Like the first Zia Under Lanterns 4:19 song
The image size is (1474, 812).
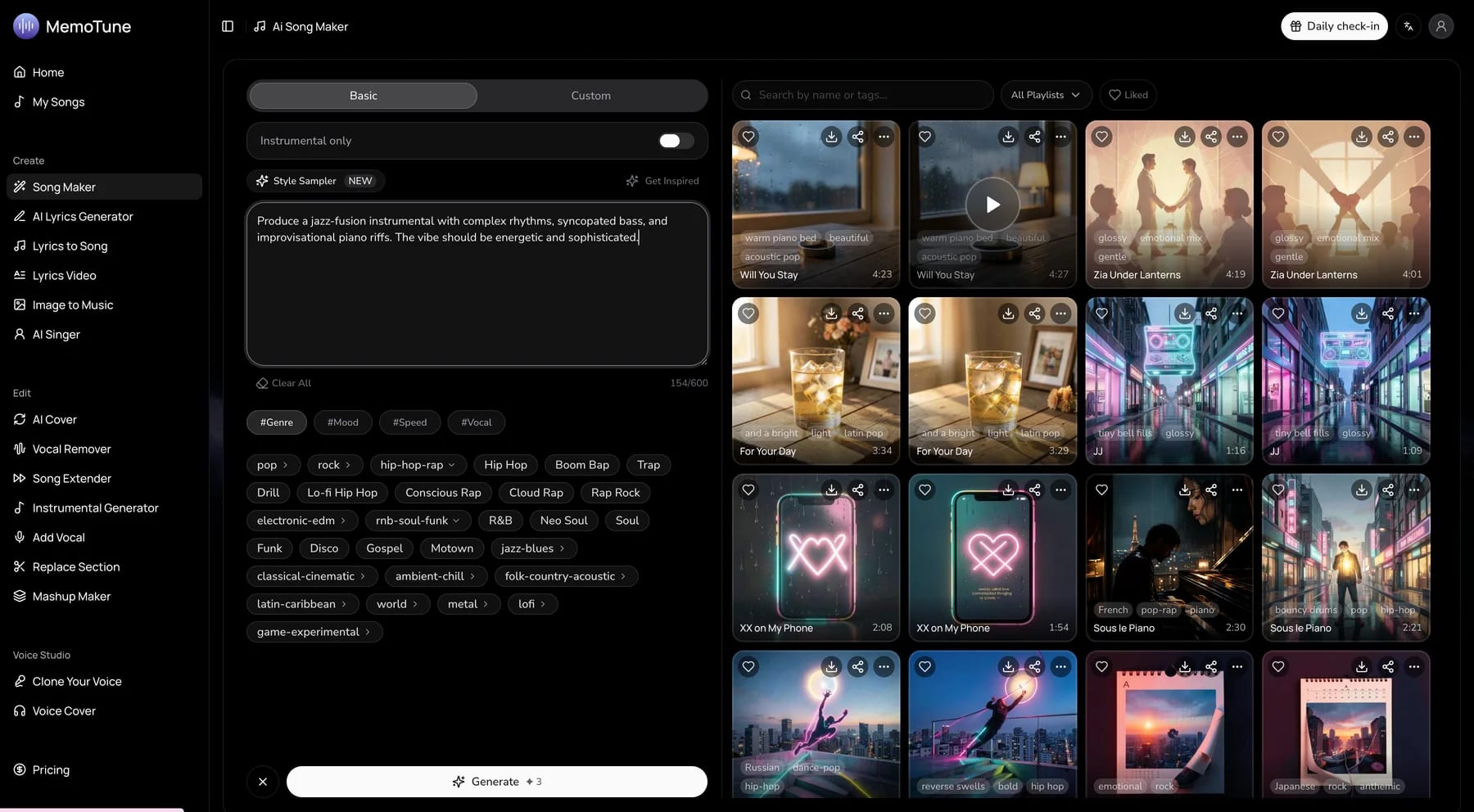tap(1101, 137)
